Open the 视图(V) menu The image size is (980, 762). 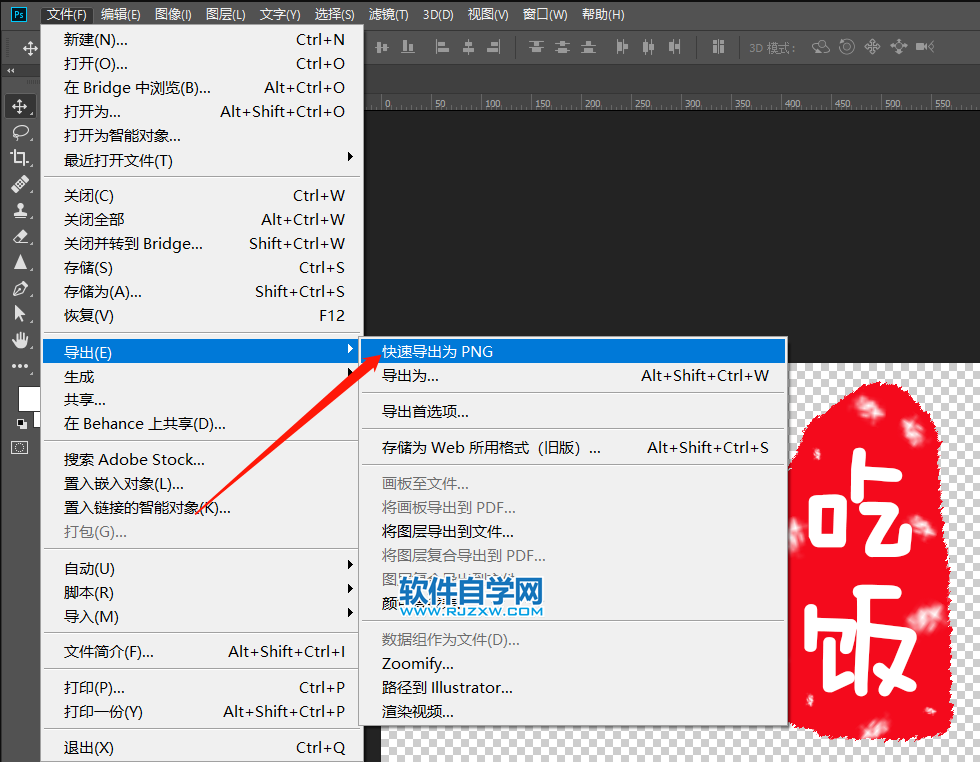coord(488,14)
